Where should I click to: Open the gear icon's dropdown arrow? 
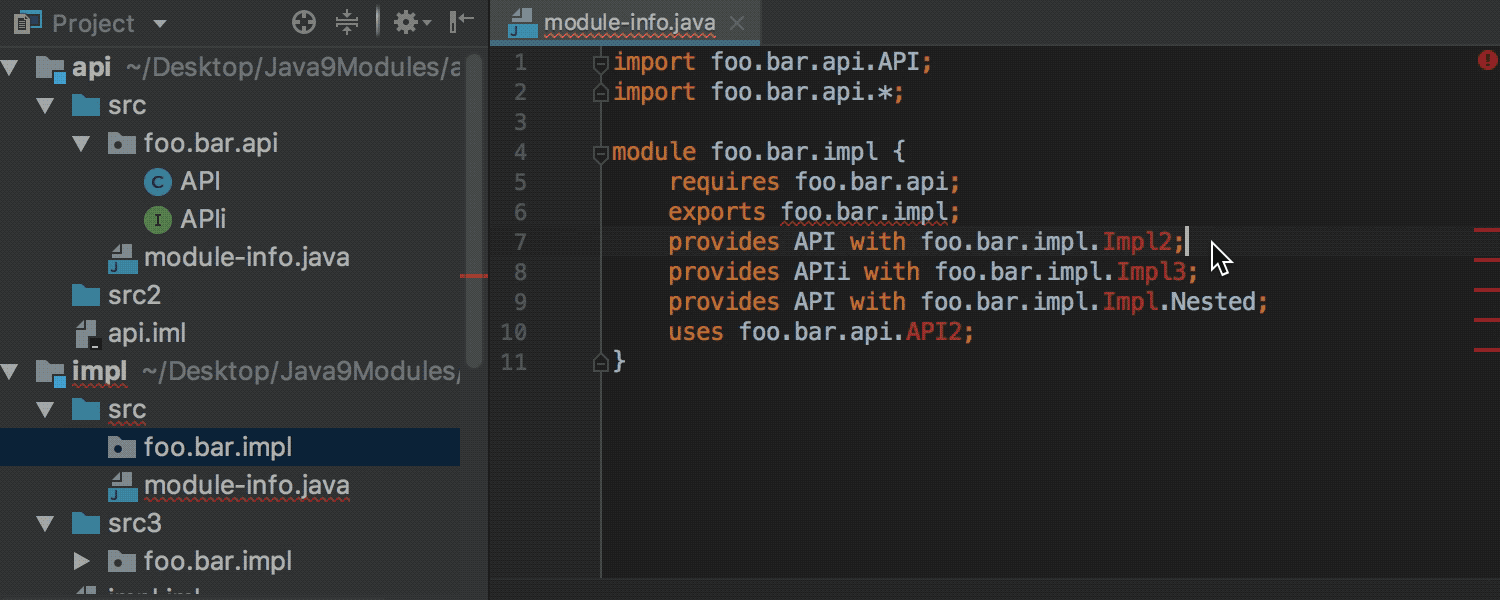click(x=422, y=22)
